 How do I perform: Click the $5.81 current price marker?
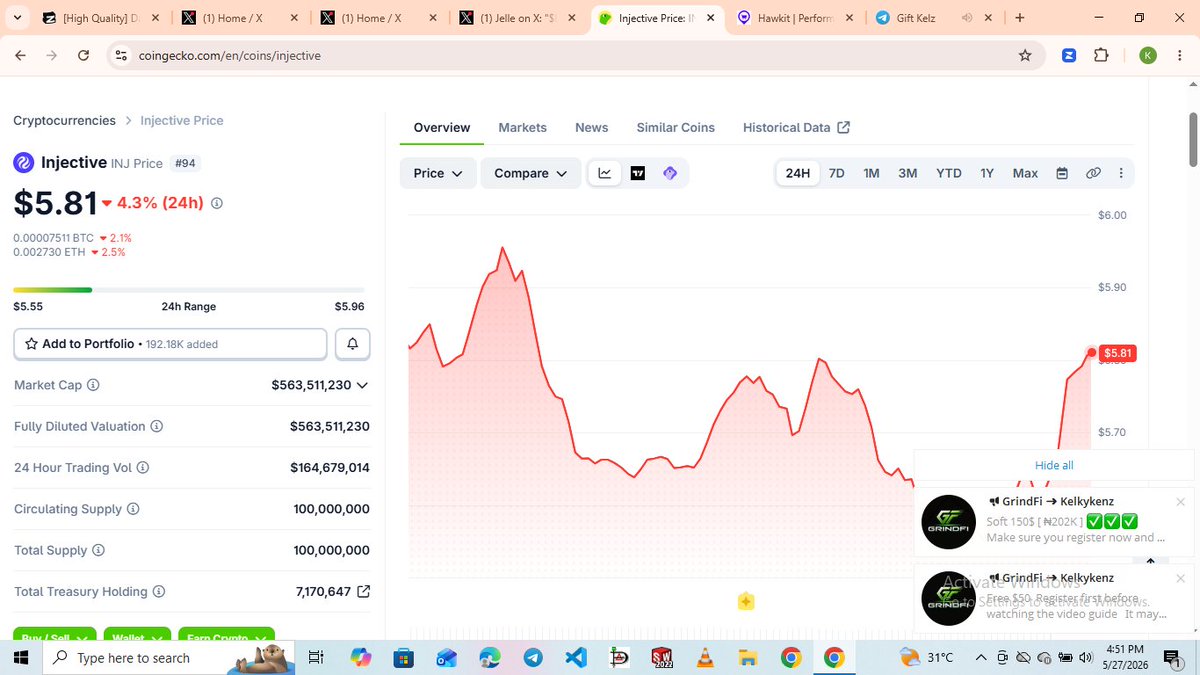(x=1119, y=353)
